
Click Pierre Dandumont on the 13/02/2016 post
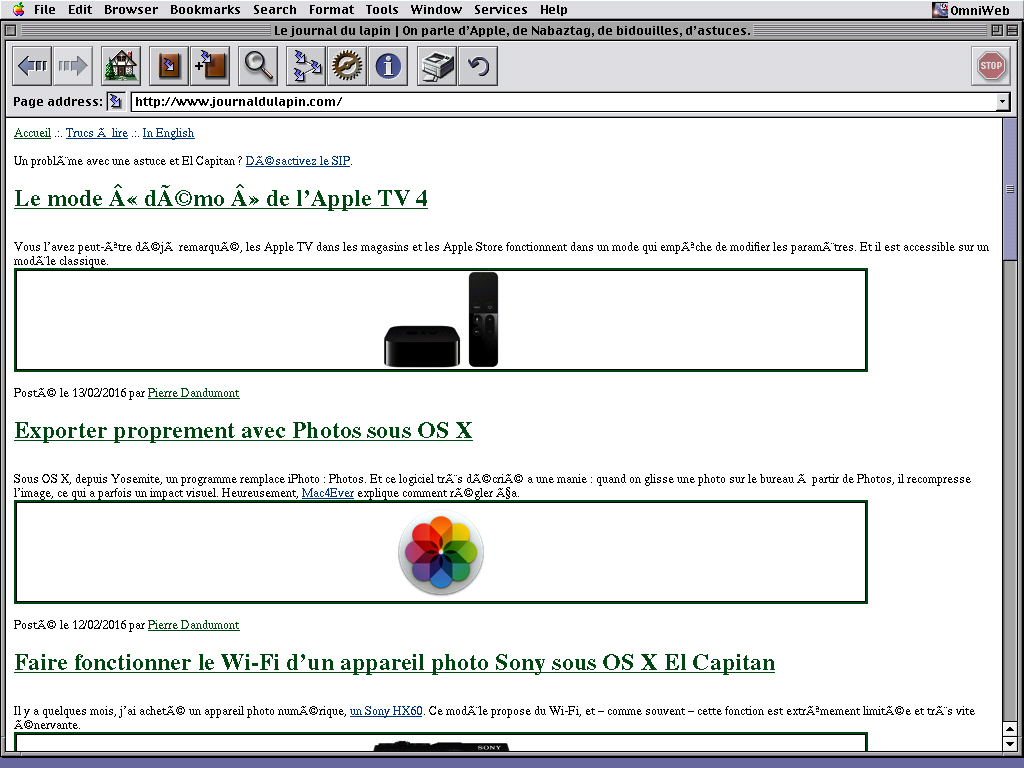pos(193,392)
